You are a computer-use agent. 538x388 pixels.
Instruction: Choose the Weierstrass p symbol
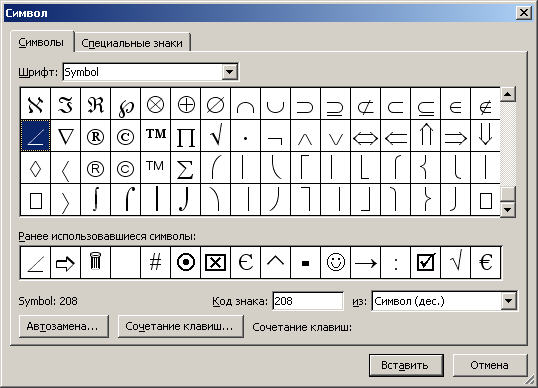(x=125, y=104)
